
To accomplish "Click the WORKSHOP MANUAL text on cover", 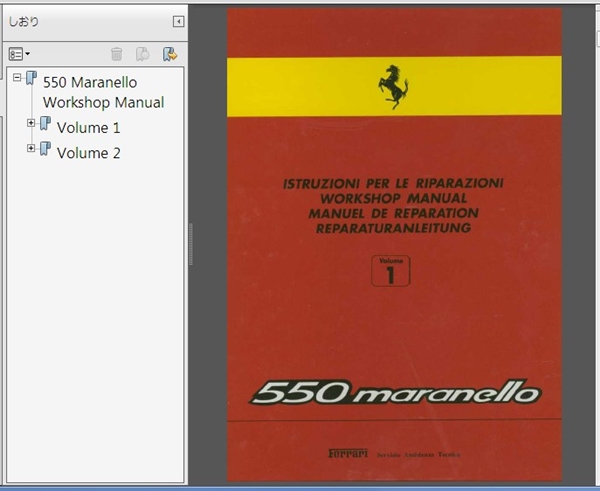I will (394, 199).
